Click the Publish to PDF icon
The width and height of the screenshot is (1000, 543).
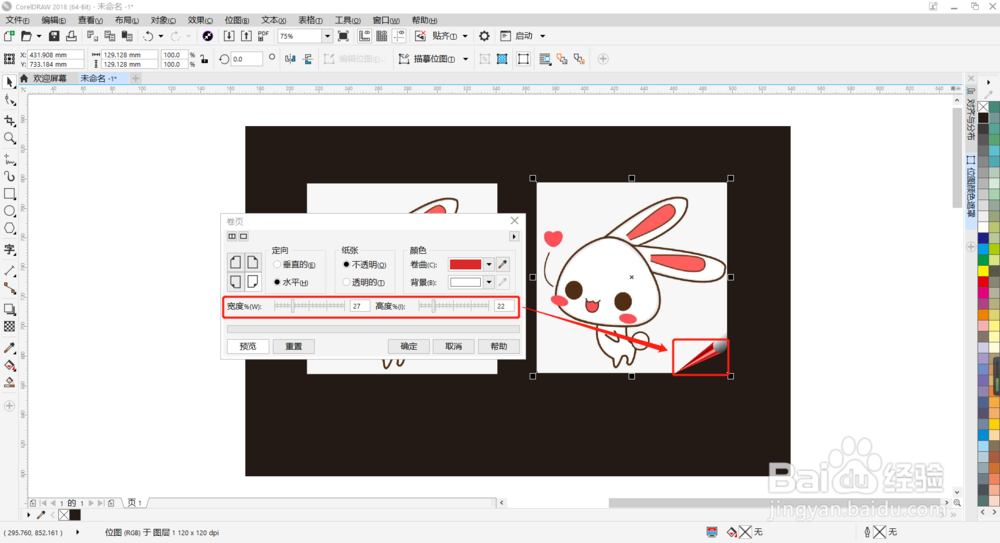pos(263,36)
